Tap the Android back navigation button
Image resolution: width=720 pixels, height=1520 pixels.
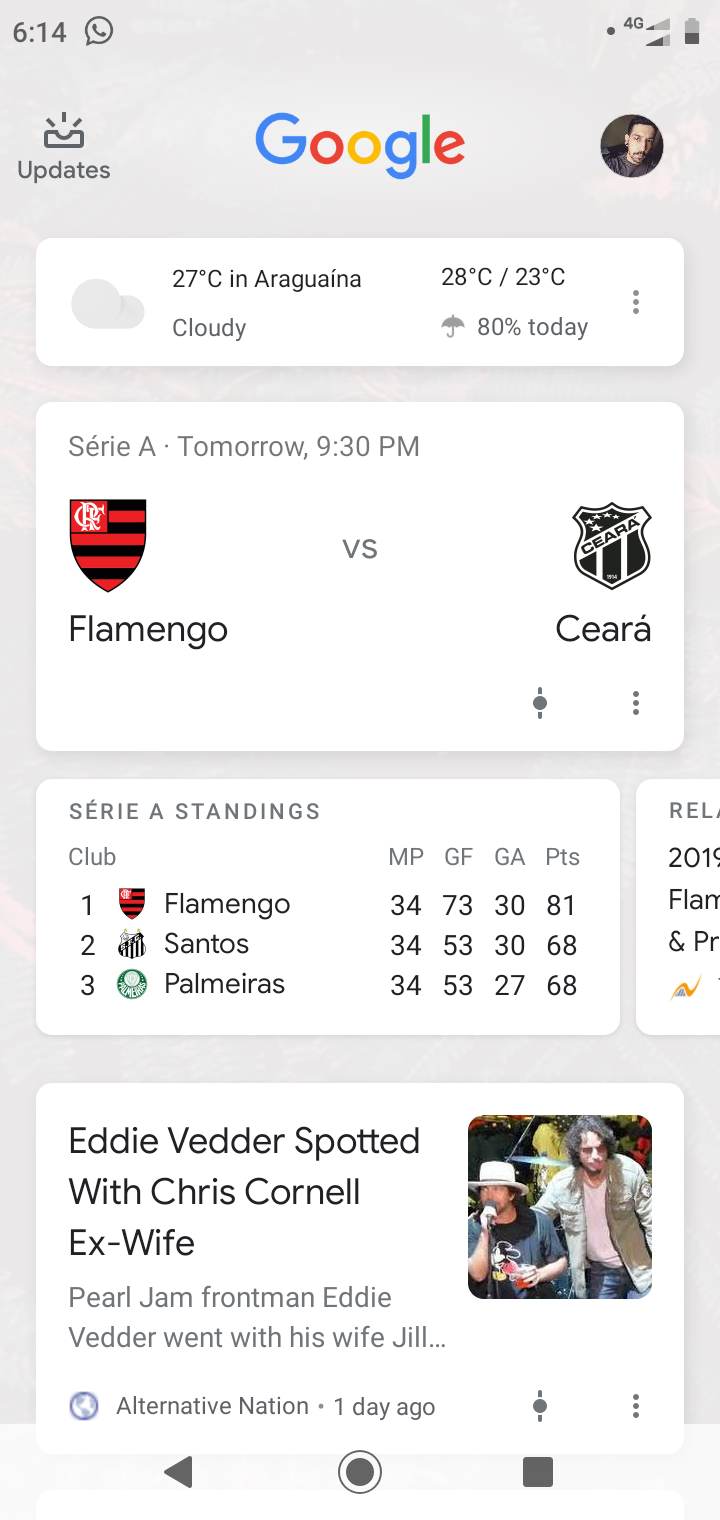point(179,1472)
